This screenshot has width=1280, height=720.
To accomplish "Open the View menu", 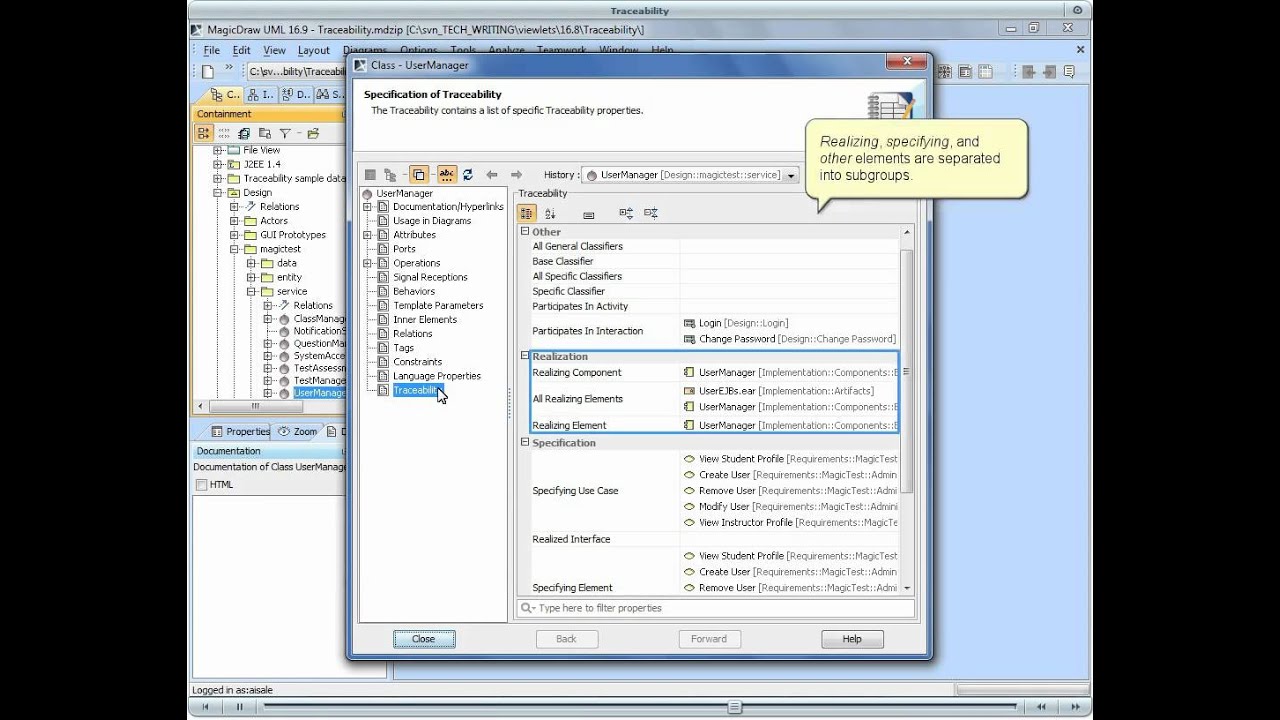I will point(274,50).
